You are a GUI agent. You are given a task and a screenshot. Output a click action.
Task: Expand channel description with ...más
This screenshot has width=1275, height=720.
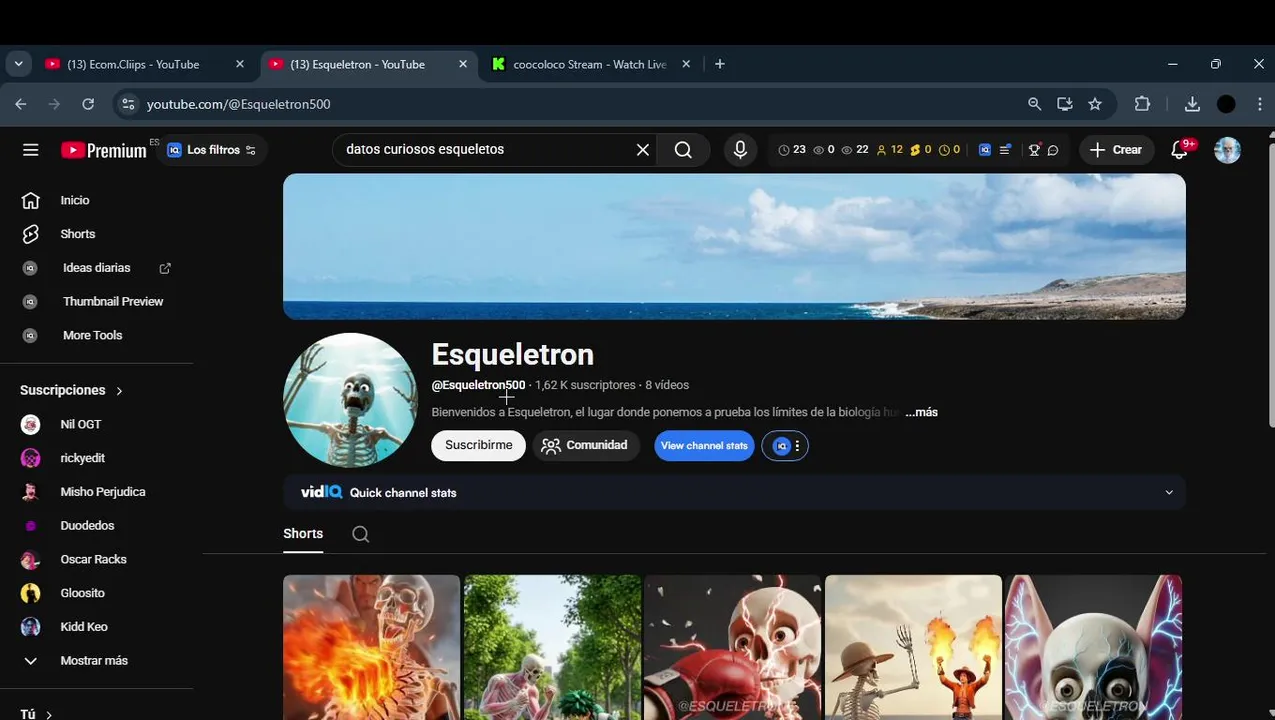tap(921, 412)
